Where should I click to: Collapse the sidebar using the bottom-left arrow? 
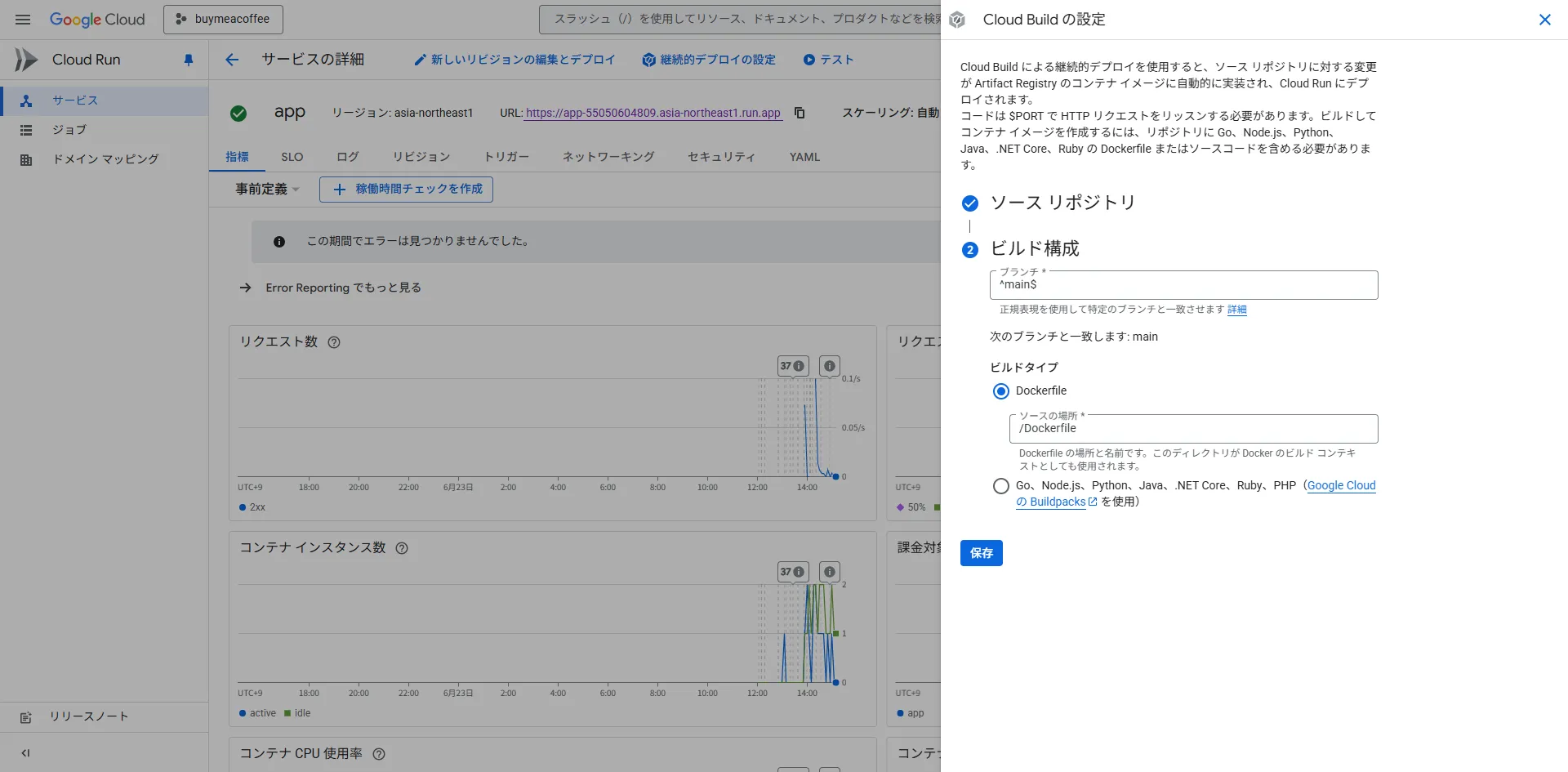[25, 753]
